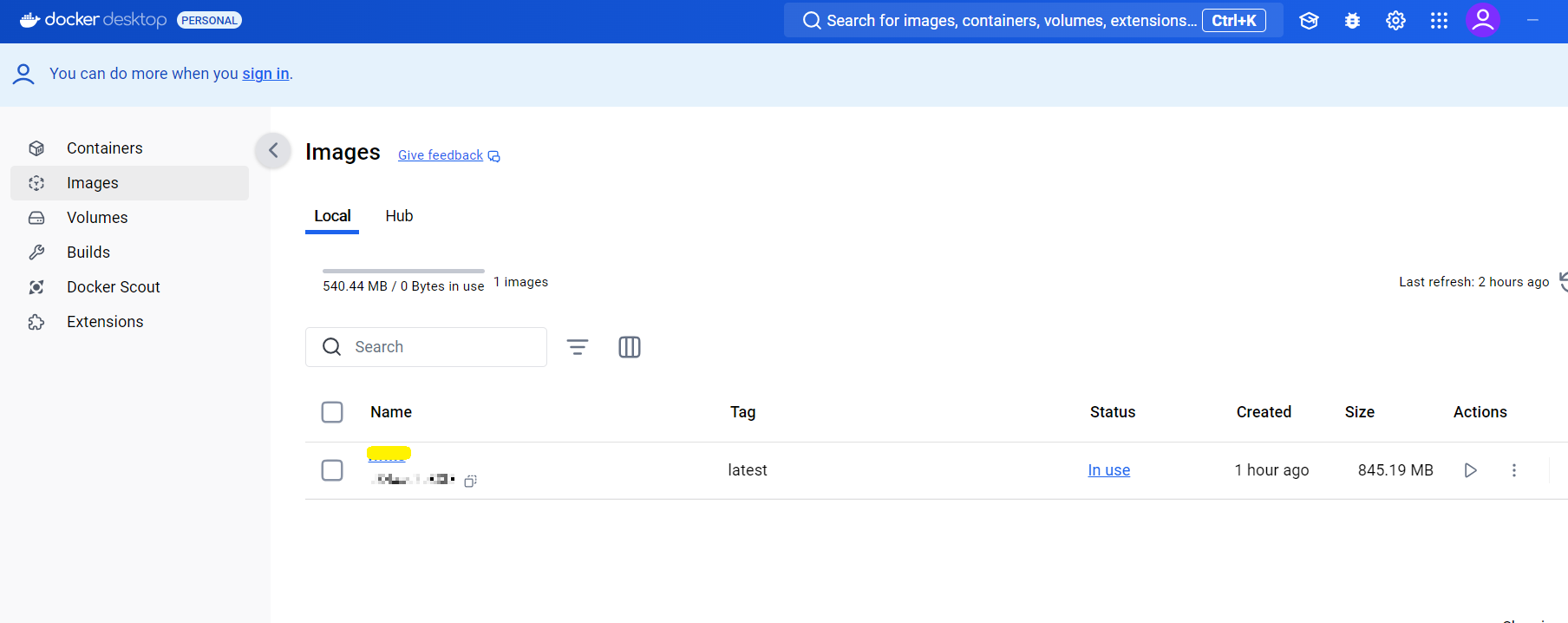Viewport: 1568px width, 623px height.
Task: Click the magnifier icon in images search
Action: 331,347
